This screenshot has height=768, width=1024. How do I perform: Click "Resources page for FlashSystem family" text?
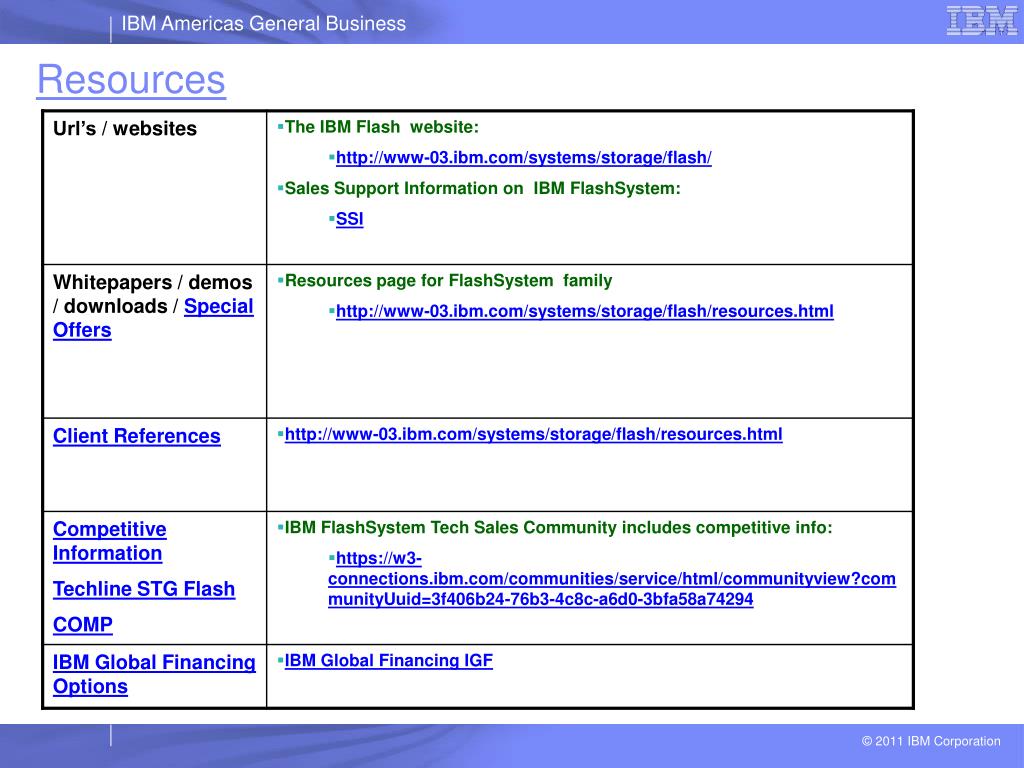click(x=449, y=280)
